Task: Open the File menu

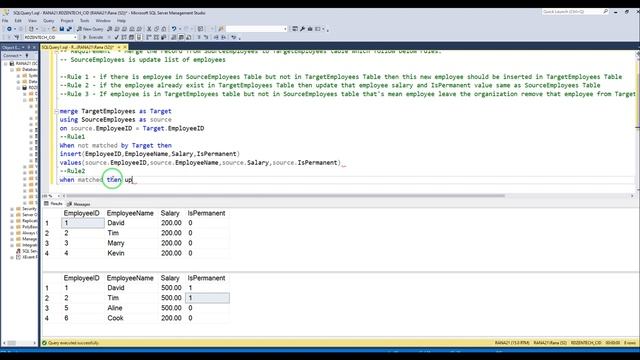Action: pos(5,20)
